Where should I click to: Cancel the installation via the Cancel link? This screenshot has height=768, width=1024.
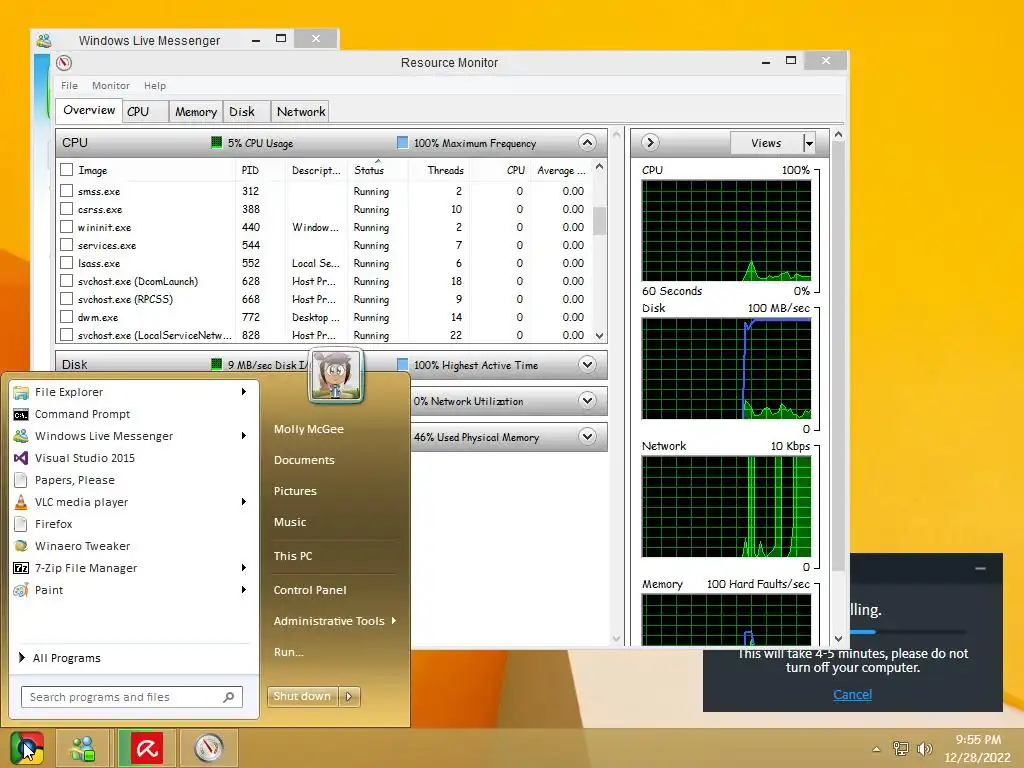tap(852, 694)
